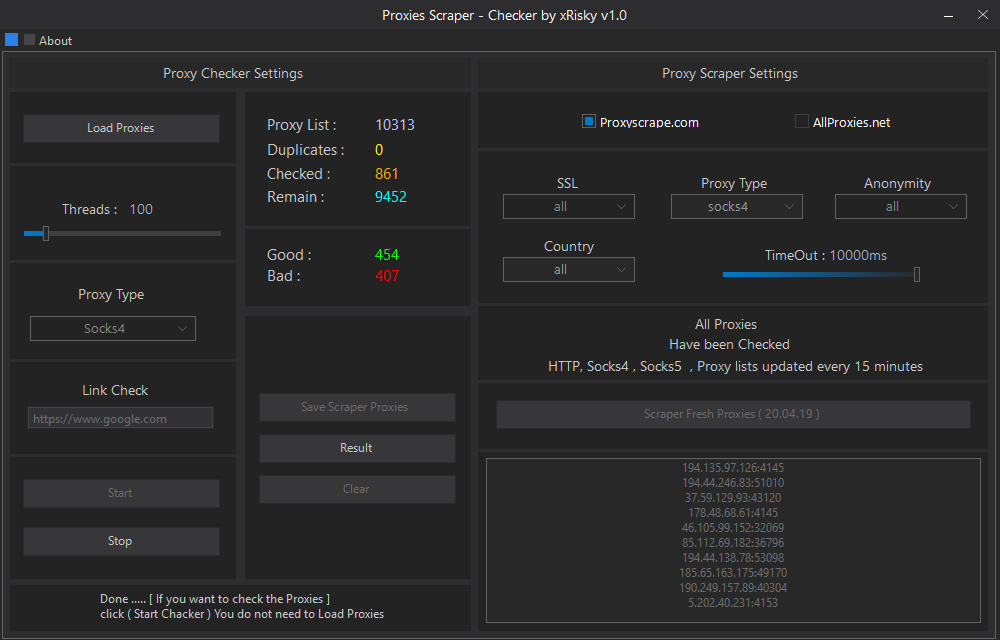
Task: Click the TimeOut slider handle
Action: tap(916, 274)
